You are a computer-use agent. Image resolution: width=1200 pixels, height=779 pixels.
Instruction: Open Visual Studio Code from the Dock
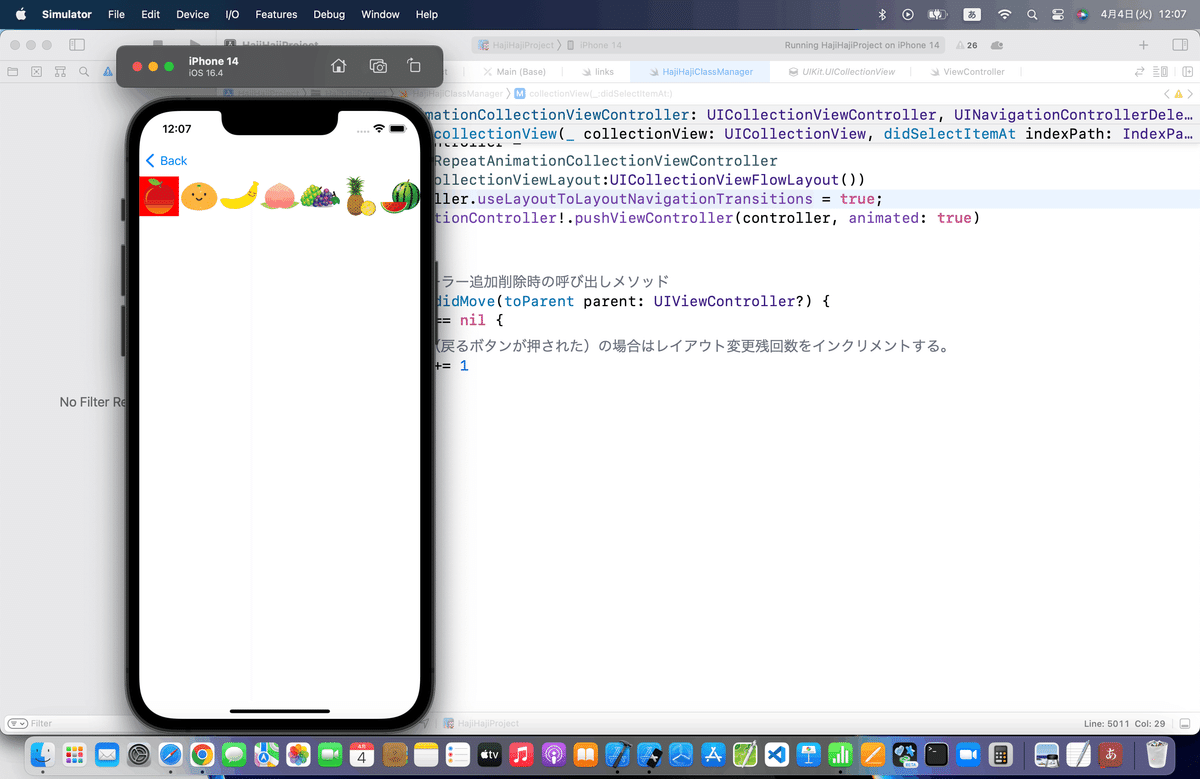(x=777, y=753)
